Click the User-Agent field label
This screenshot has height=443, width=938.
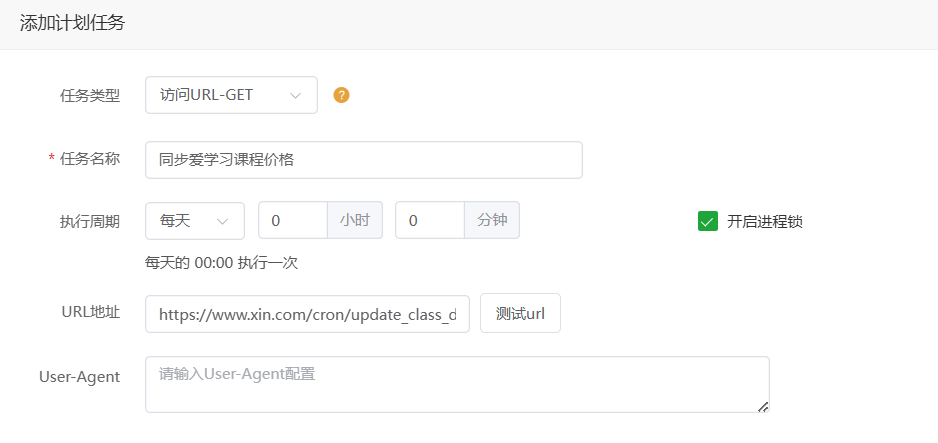80,377
